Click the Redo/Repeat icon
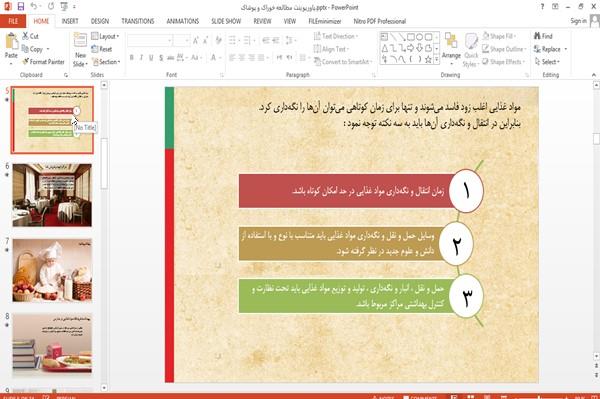Image resolution: width=600 pixels, height=399 pixels. point(51,7)
